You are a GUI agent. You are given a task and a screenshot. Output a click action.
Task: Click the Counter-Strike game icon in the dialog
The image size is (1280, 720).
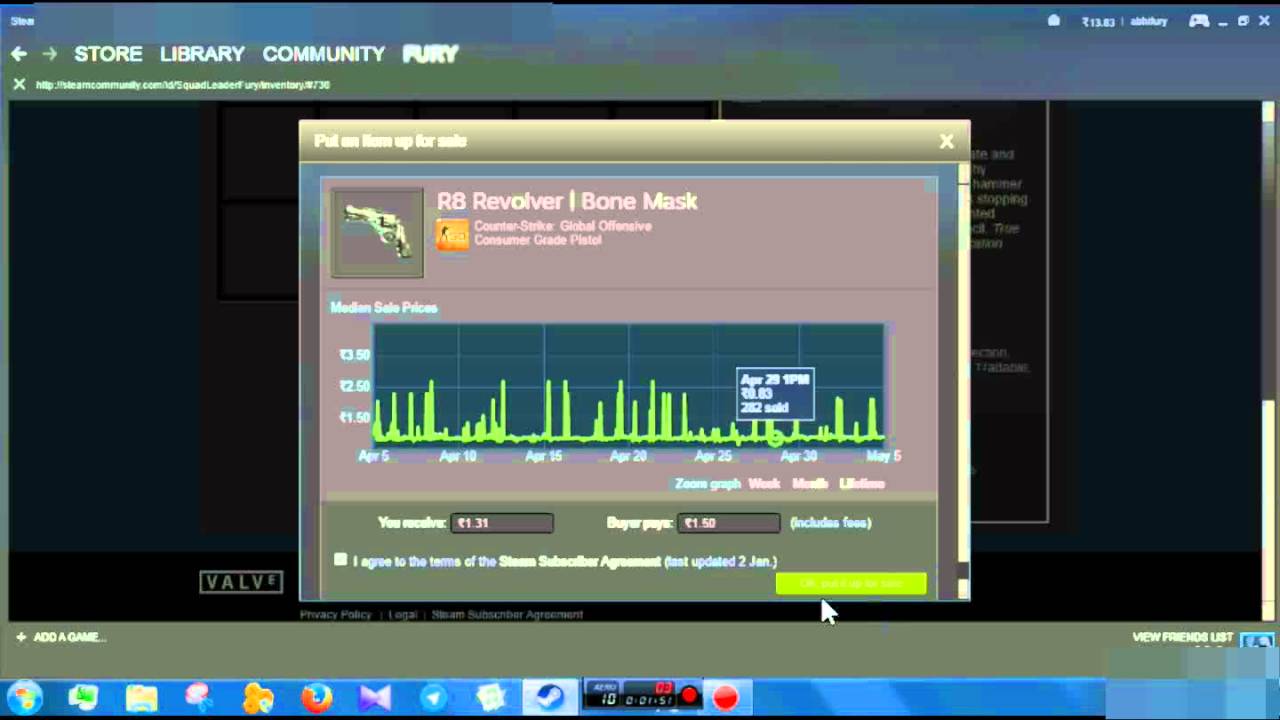click(x=452, y=234)
